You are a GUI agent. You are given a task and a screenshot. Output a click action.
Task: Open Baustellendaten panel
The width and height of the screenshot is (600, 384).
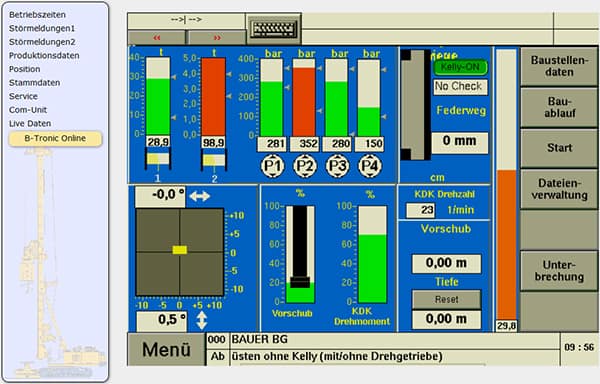click(559, 67)
